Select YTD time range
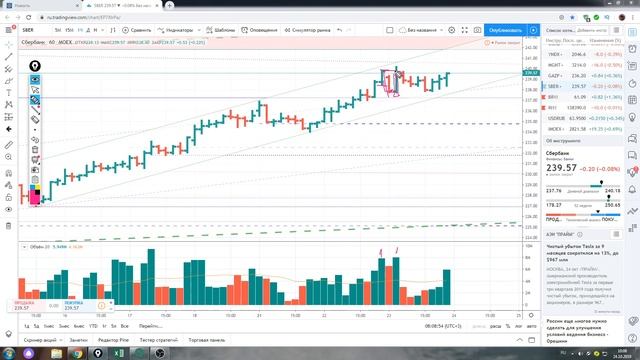 click(93, 326)
